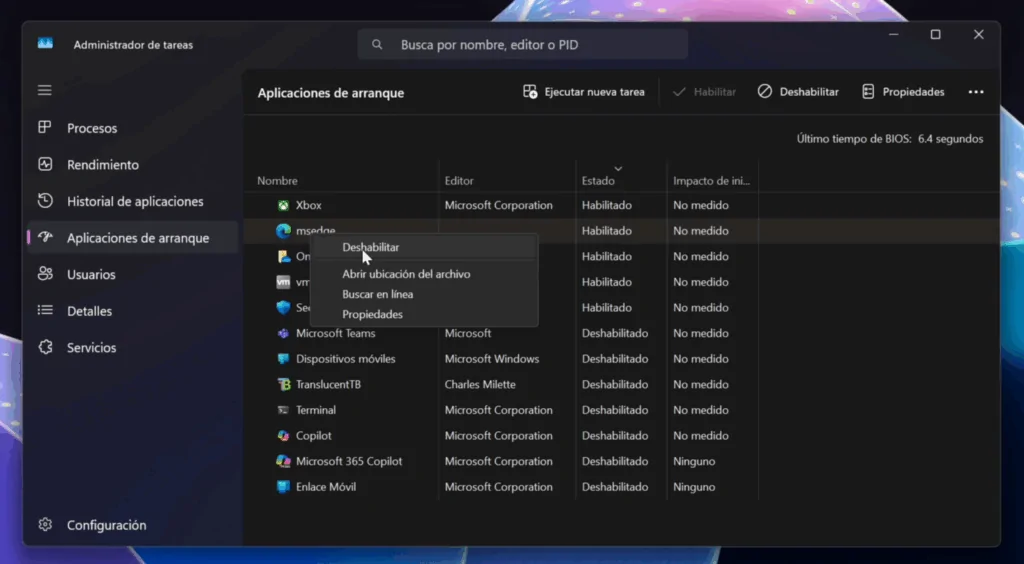This screenshot has width=1024, height=564.
Task: Click the Habilitar toolbar button
Action: pos(704,92)
